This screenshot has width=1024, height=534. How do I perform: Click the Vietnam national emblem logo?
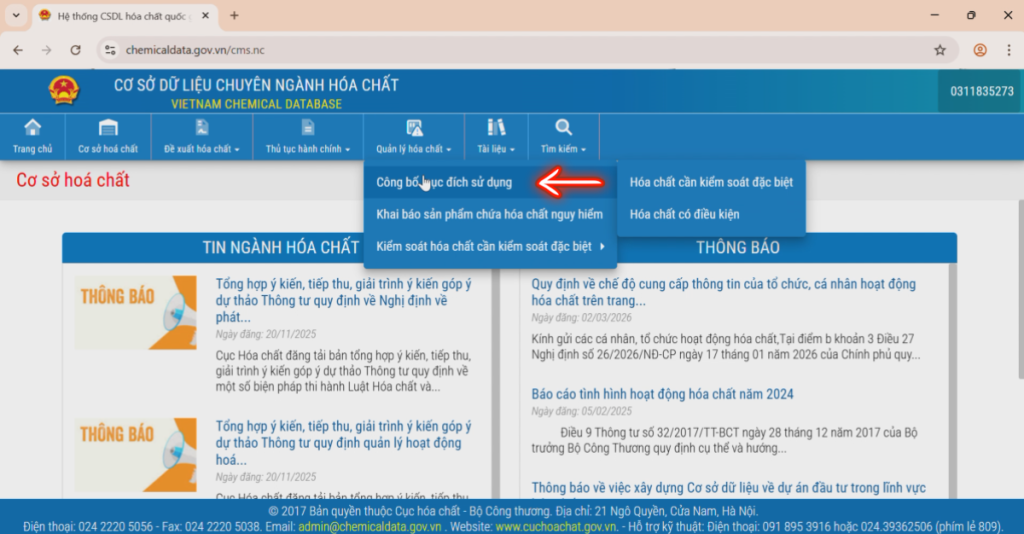[x=63, y=91]
